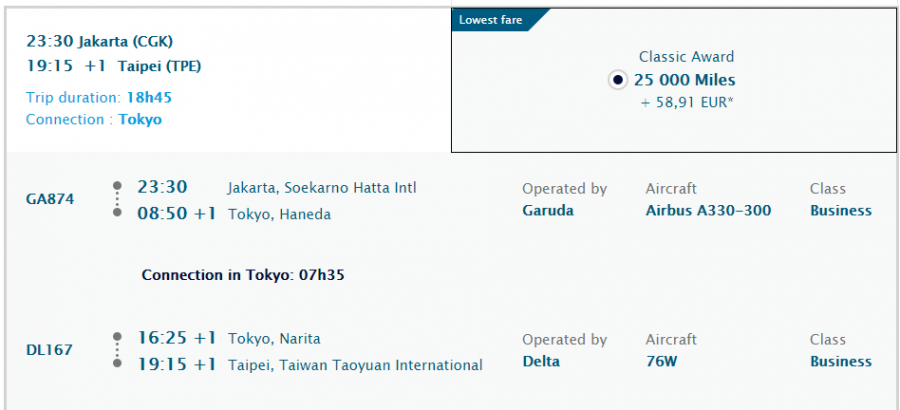This screenshot has width=900, height=410.
Task: Click the Business class of GA874
Action: point(841,211)
